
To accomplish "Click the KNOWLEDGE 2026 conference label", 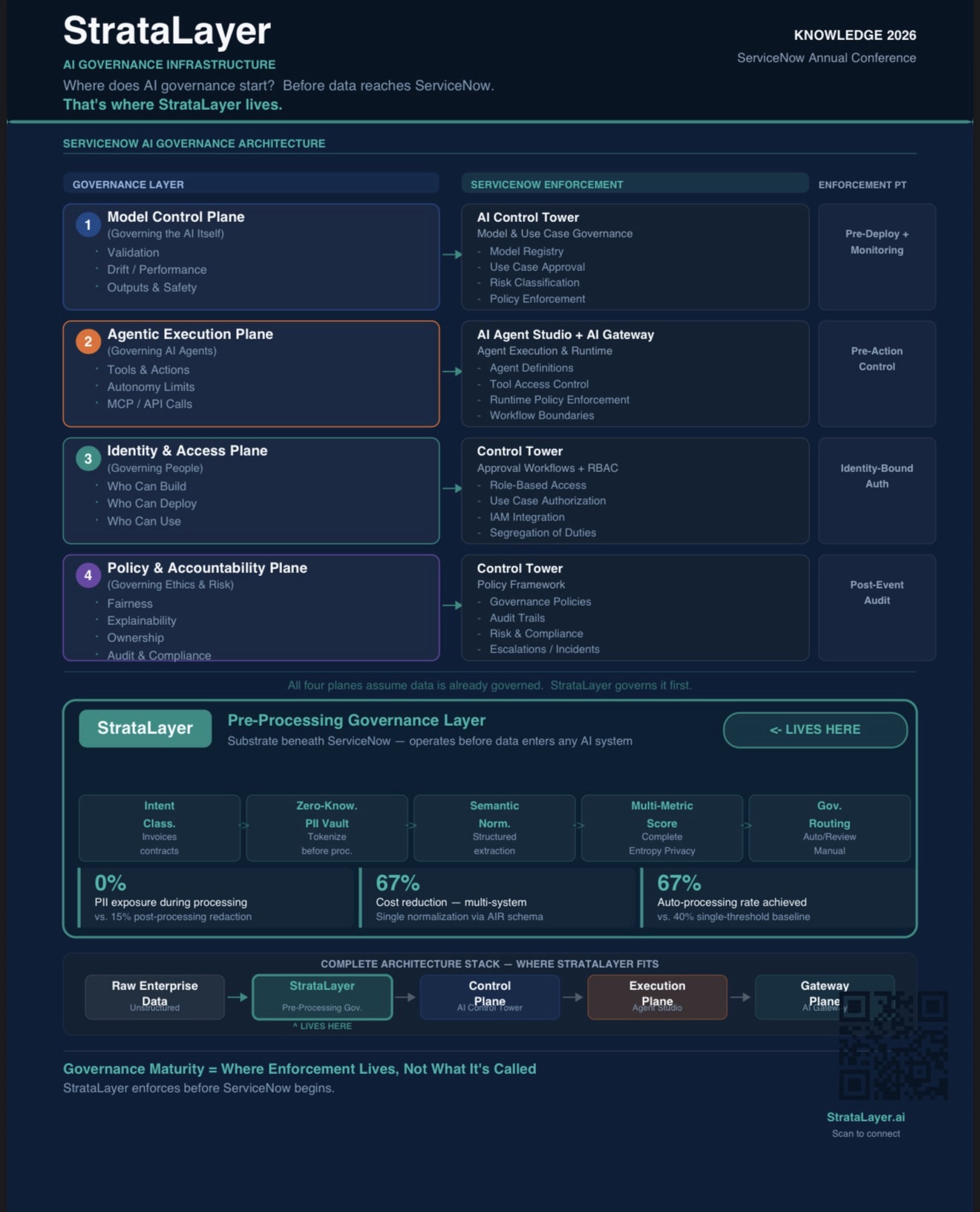I will pos(855,35).
